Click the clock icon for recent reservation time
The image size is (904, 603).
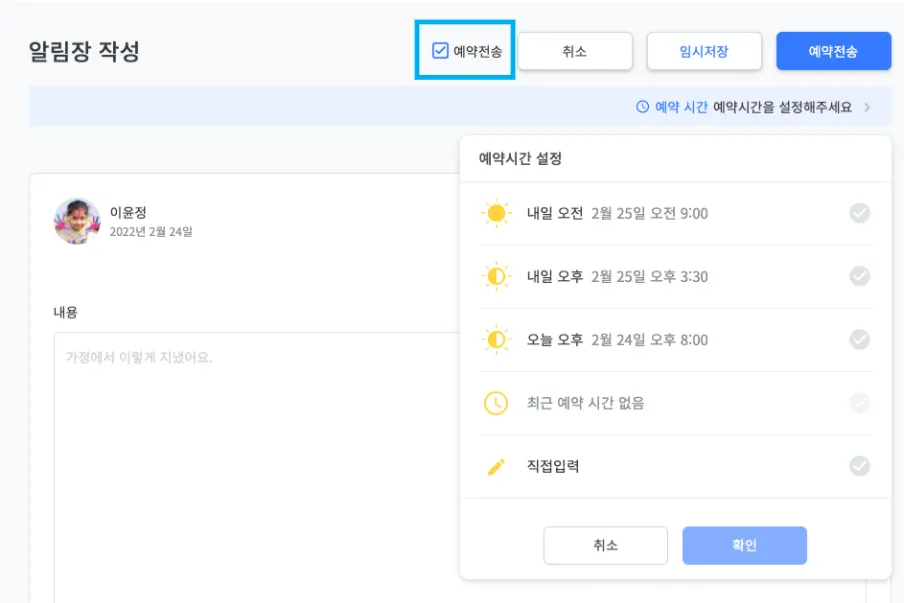(x=495, y=403)
